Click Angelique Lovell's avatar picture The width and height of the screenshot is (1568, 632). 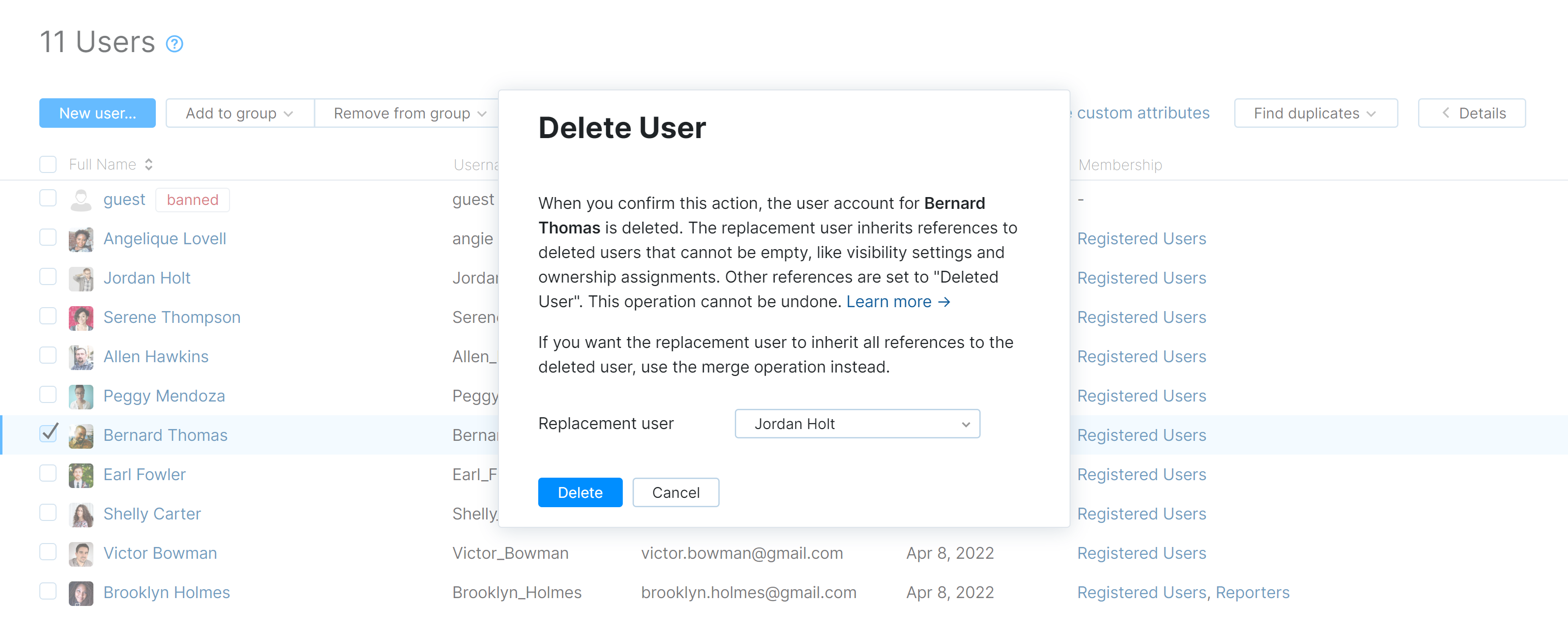pos(81,238)
